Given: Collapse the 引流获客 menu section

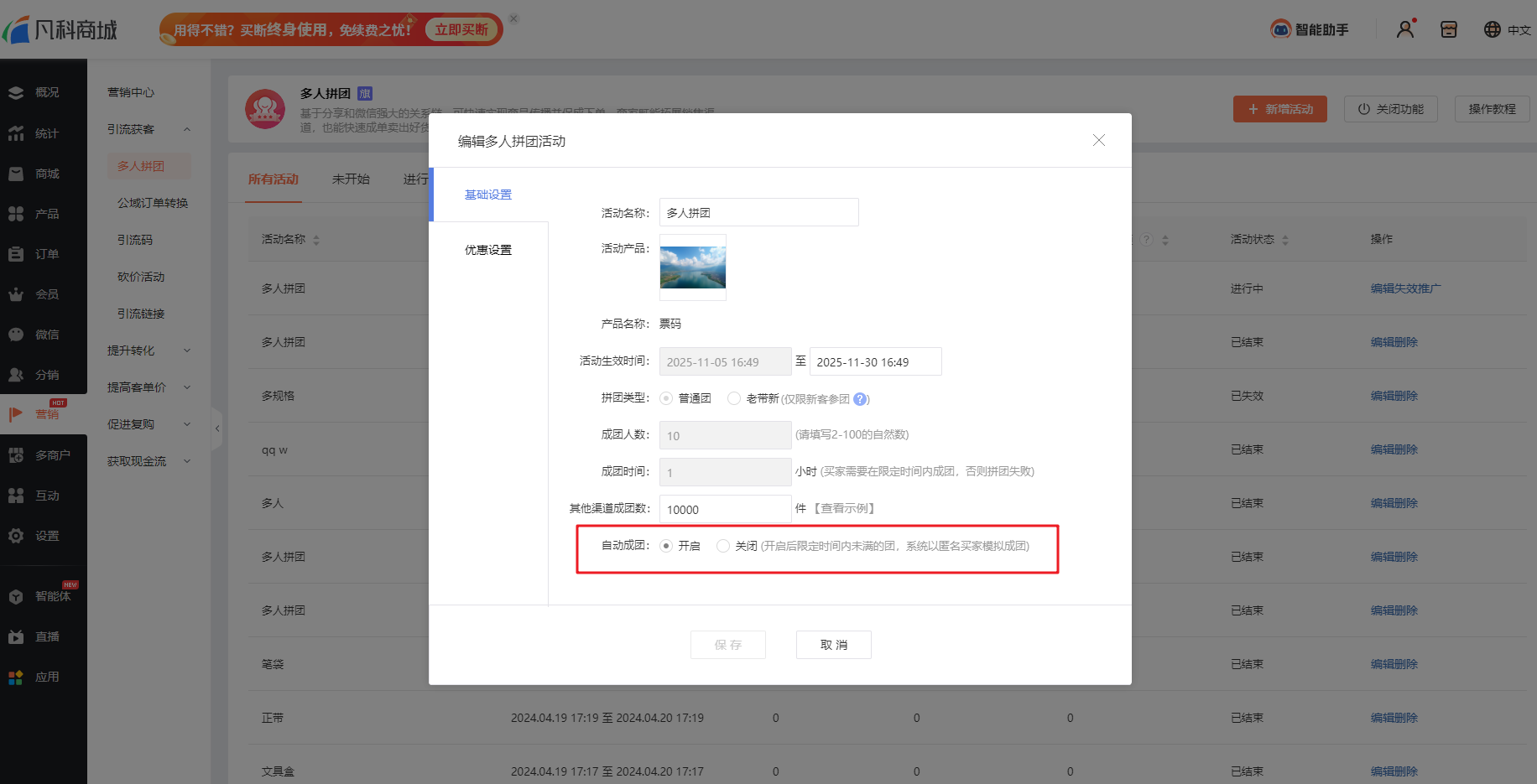Looking at the screenshot, I should point(187,129).
